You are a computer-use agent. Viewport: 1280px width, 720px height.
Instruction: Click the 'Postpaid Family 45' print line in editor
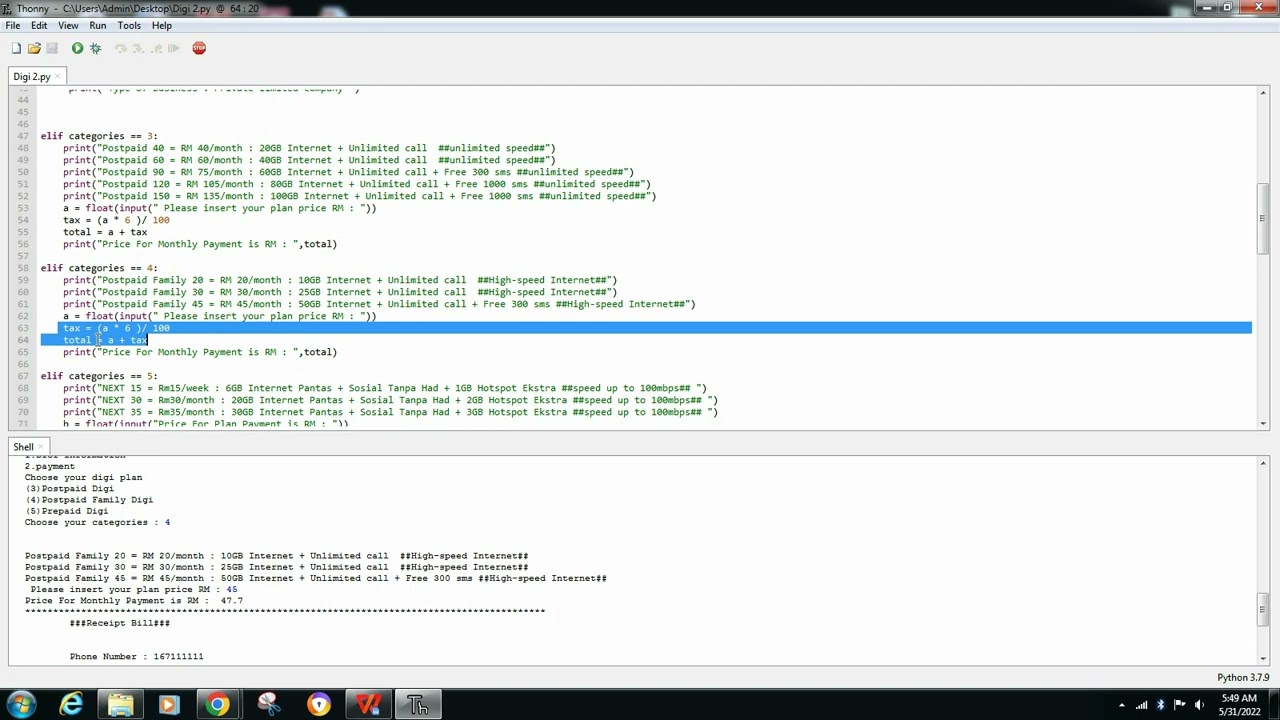click(x=379, y=304)
